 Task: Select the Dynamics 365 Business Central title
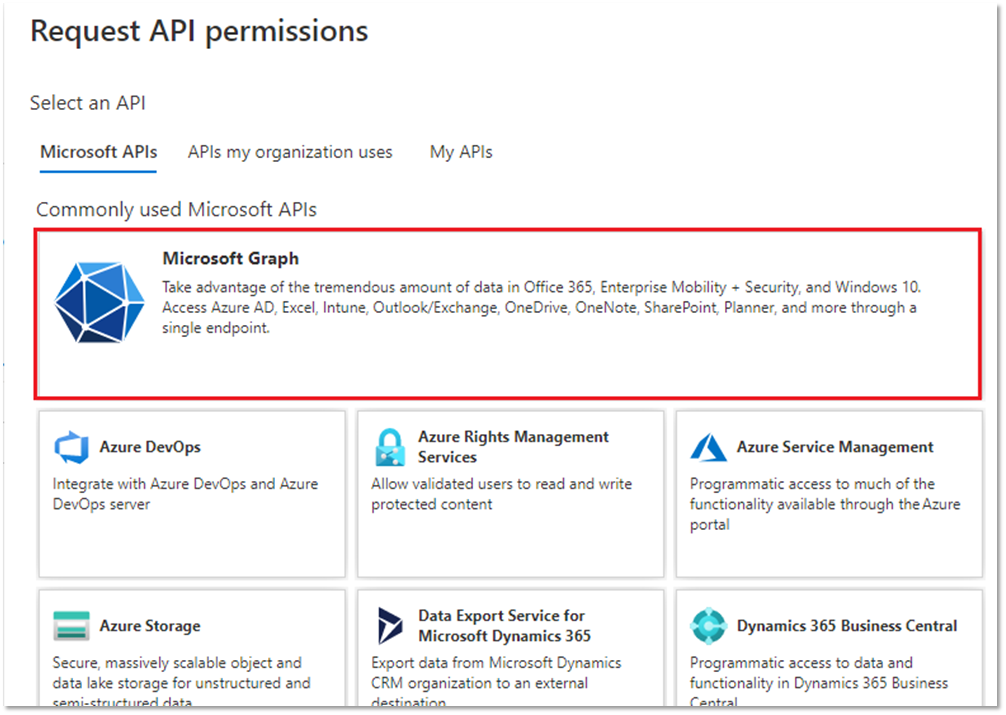(x=847, y=626)
